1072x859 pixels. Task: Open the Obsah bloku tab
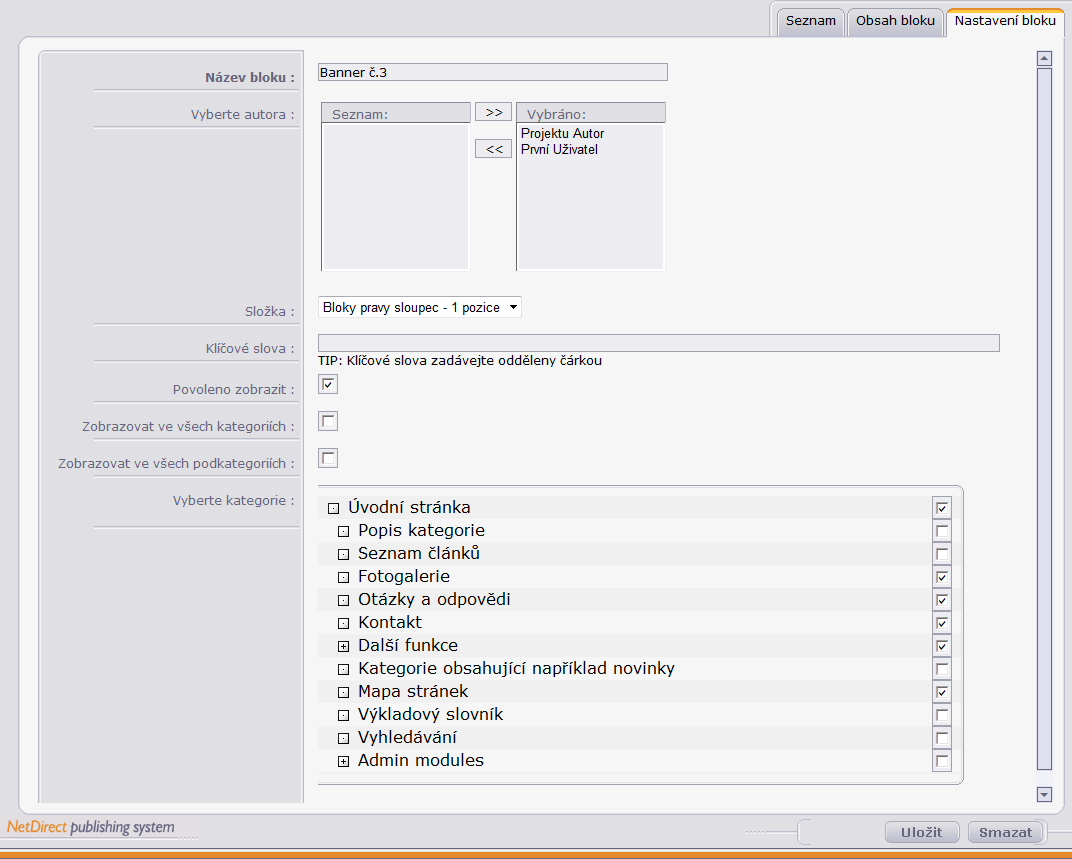(895, 21)
